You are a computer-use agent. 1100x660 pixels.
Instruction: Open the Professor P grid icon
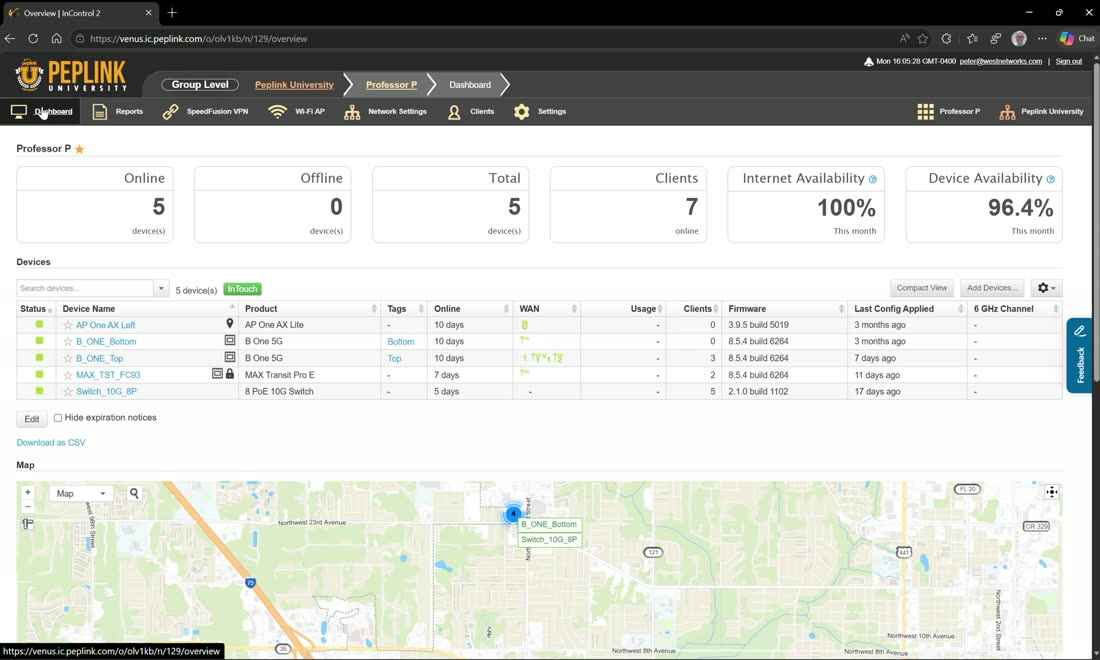point(925,112)
